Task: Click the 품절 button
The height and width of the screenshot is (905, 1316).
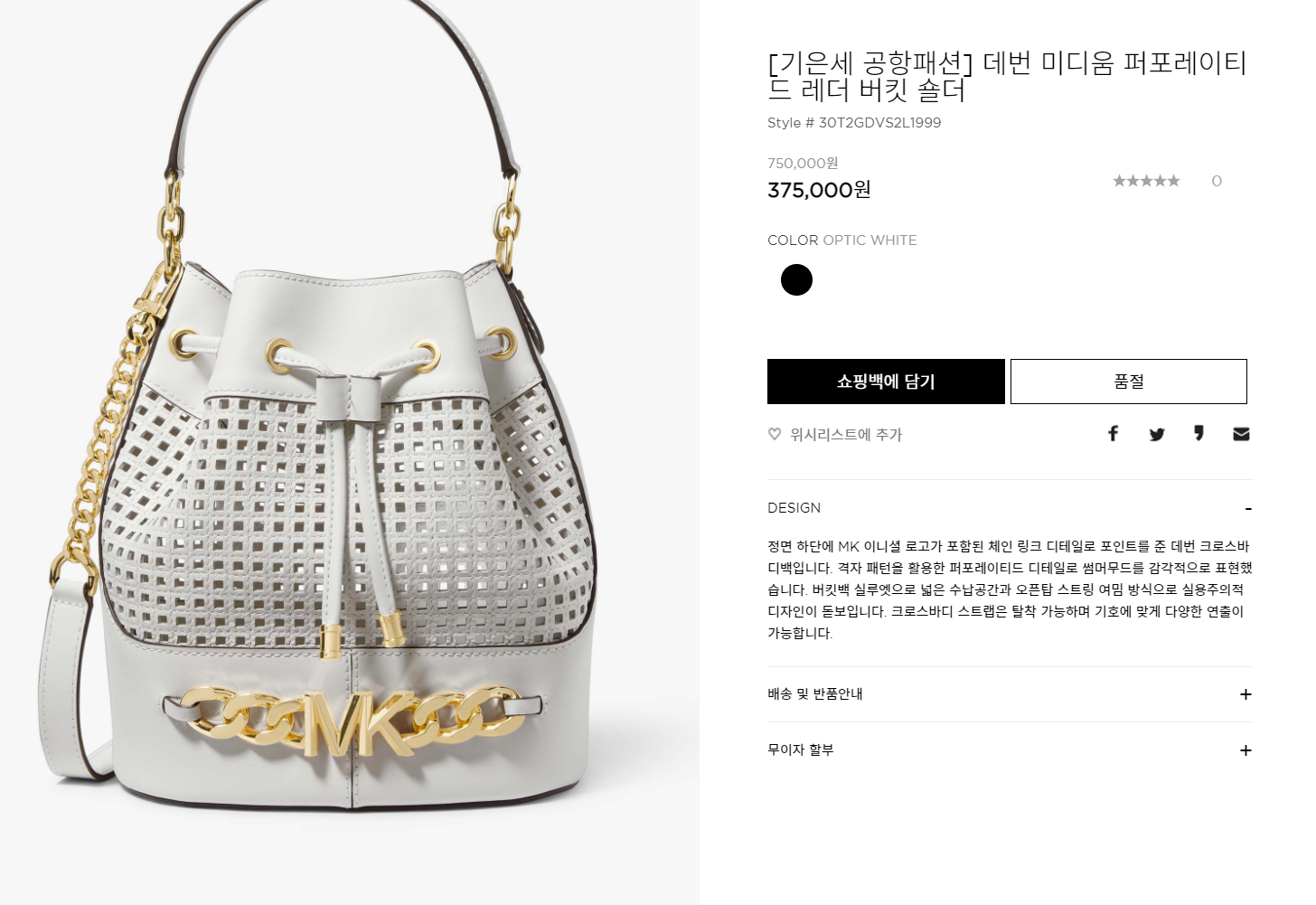Action: [1129, 382]
